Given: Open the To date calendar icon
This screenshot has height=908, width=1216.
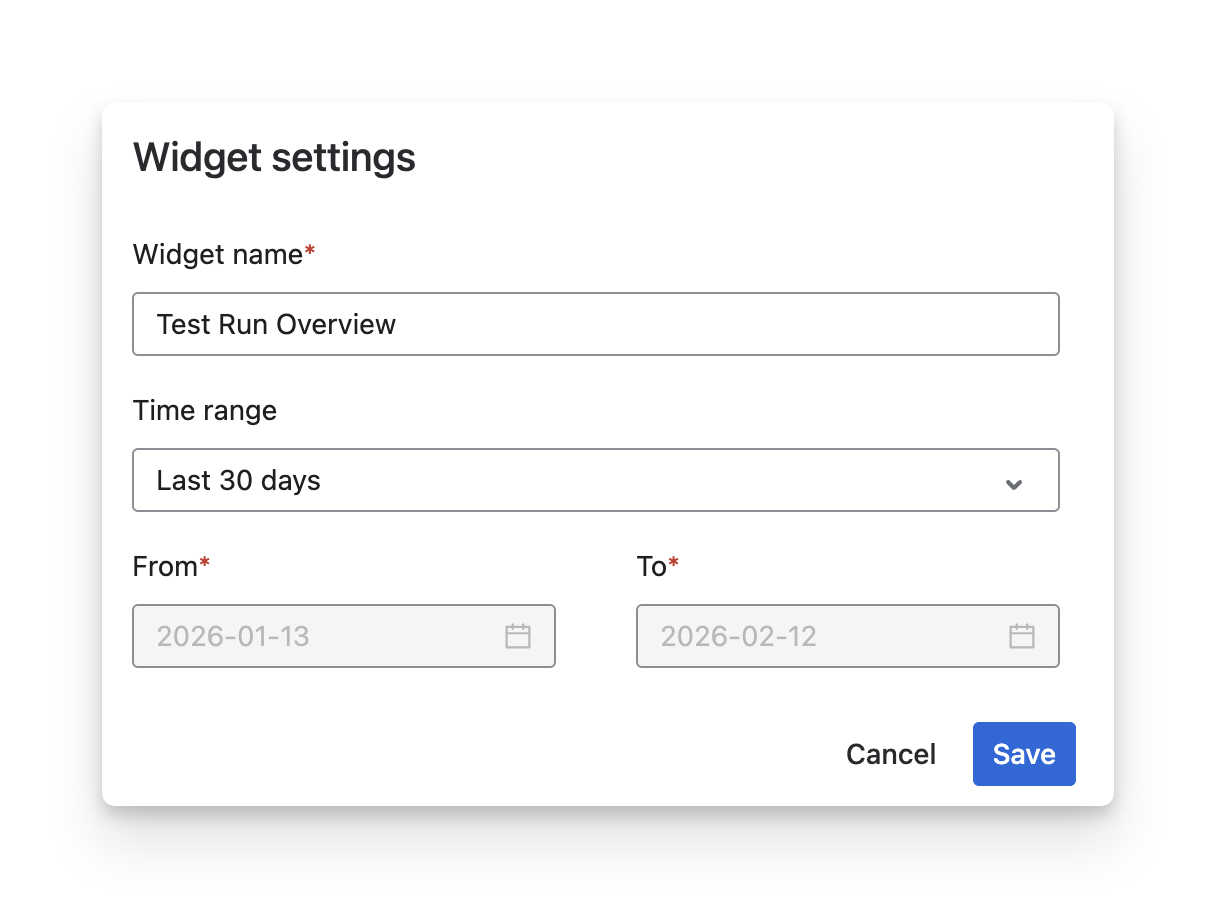Looking at the screenshot, I should tap(1021, 636).
